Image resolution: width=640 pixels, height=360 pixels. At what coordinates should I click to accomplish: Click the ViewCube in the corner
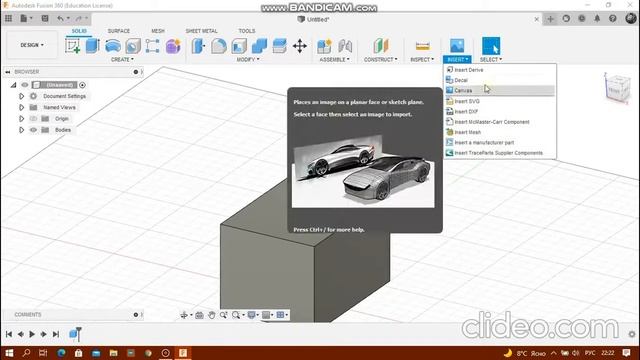pyautogui.click(x=617, y=88)
